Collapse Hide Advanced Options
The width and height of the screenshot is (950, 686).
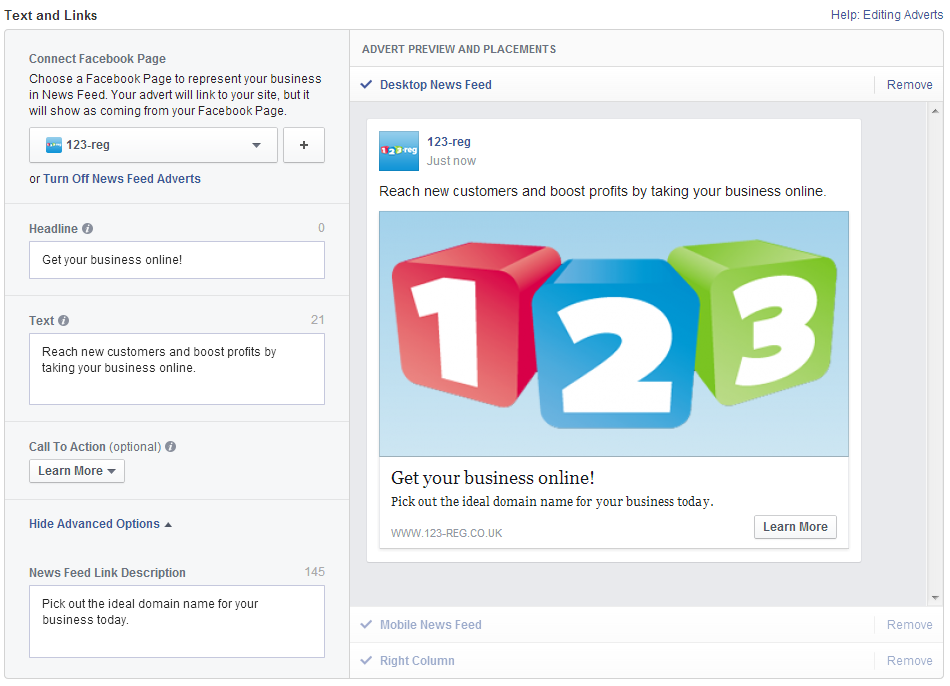pyautogui.click(x=101, y=524)
